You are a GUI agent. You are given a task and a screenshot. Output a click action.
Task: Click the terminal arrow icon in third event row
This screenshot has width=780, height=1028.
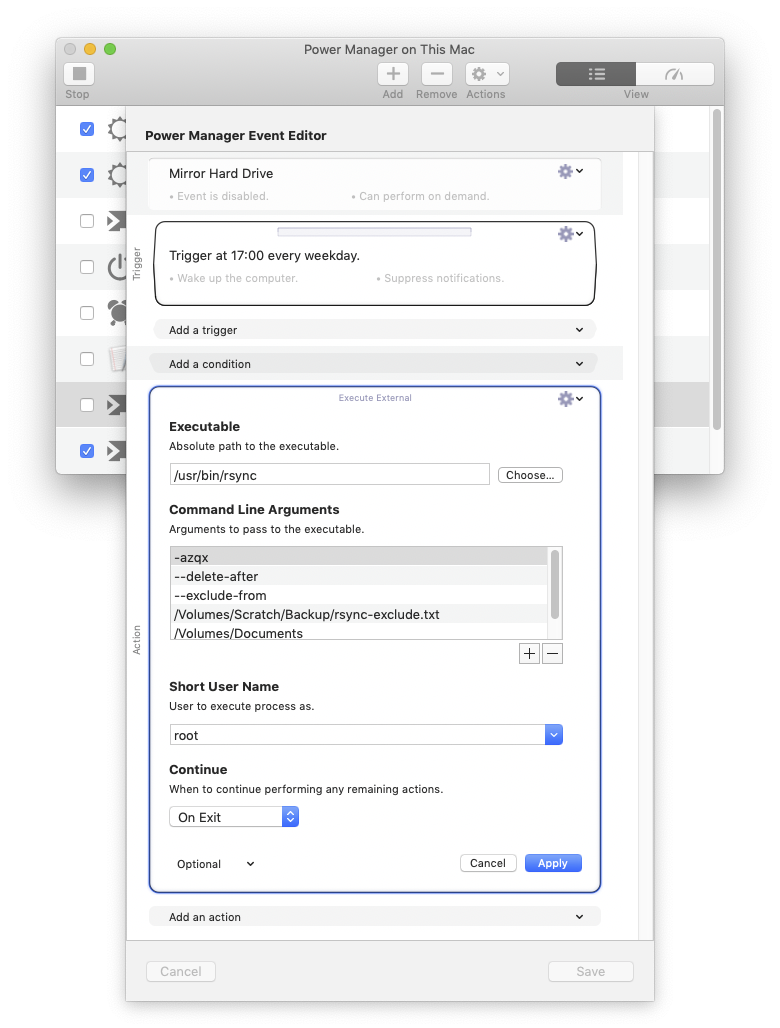pyautogui.click(x=116, y=221)
